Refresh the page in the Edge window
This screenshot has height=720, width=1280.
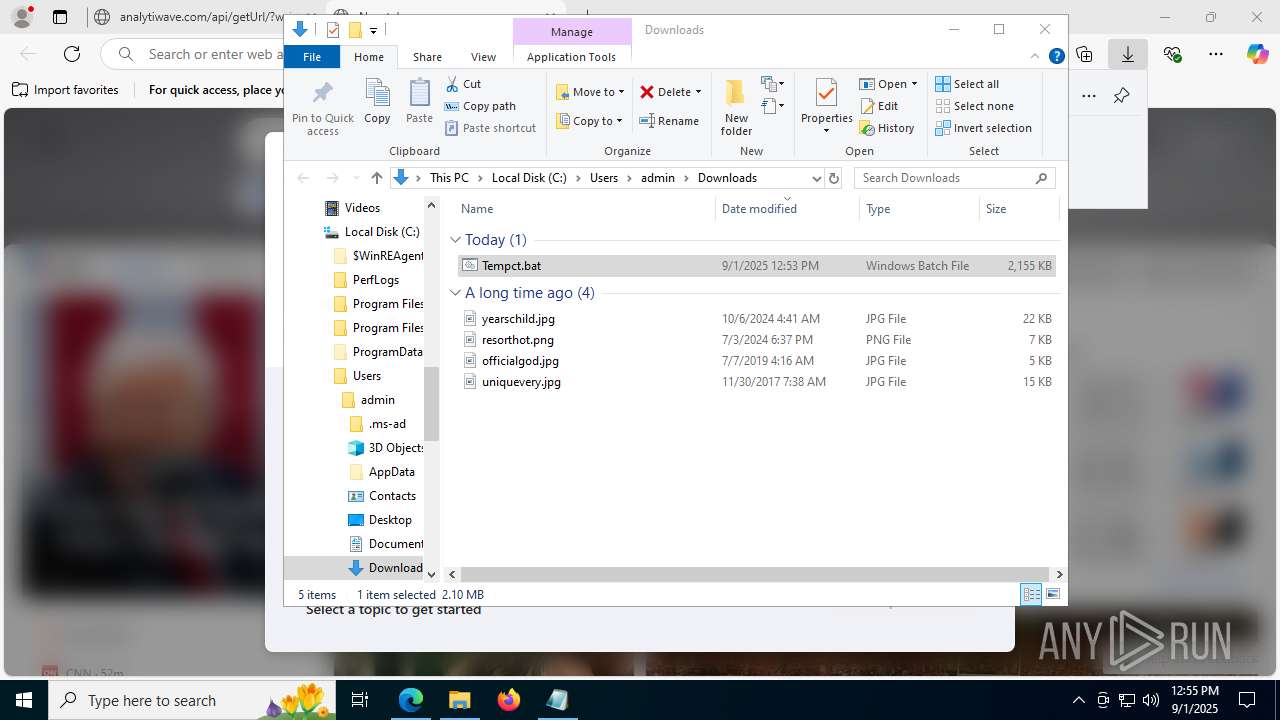click(x=72, y=54)
